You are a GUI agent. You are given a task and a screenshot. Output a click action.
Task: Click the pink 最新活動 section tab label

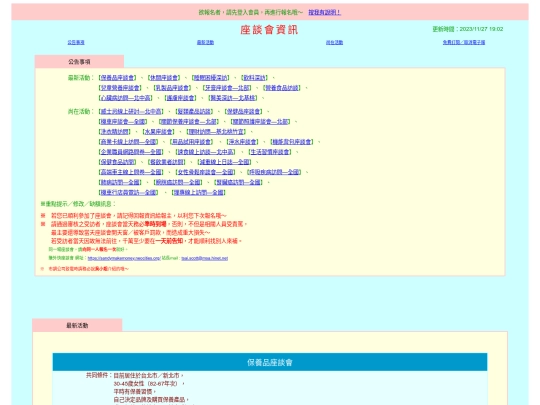tap(77, 325)
